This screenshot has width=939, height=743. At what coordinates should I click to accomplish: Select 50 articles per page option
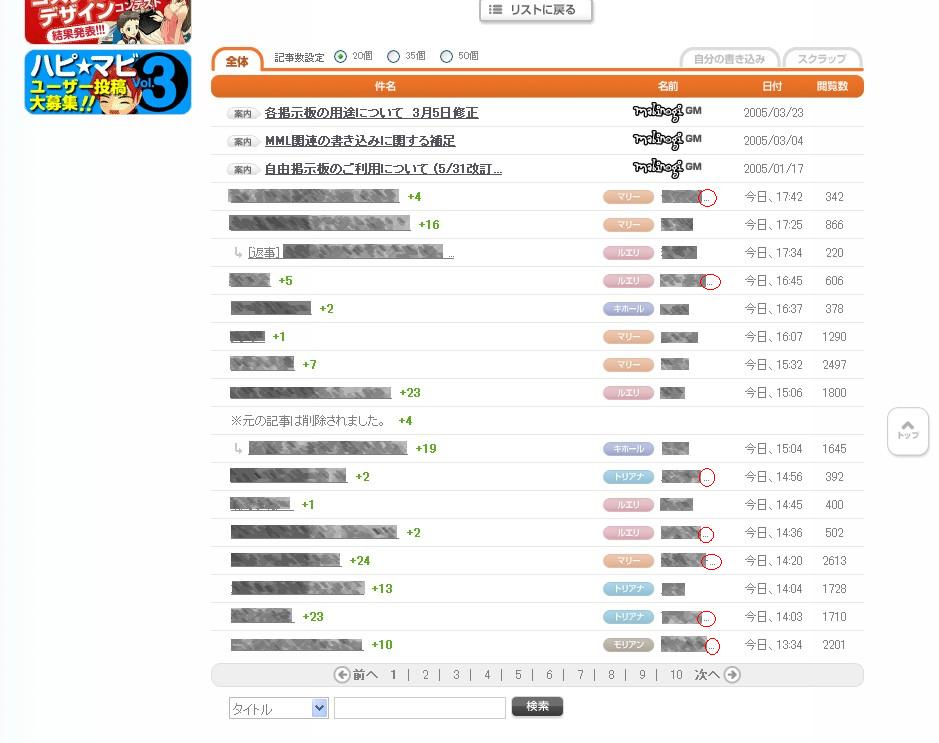(x=446, y=57)
